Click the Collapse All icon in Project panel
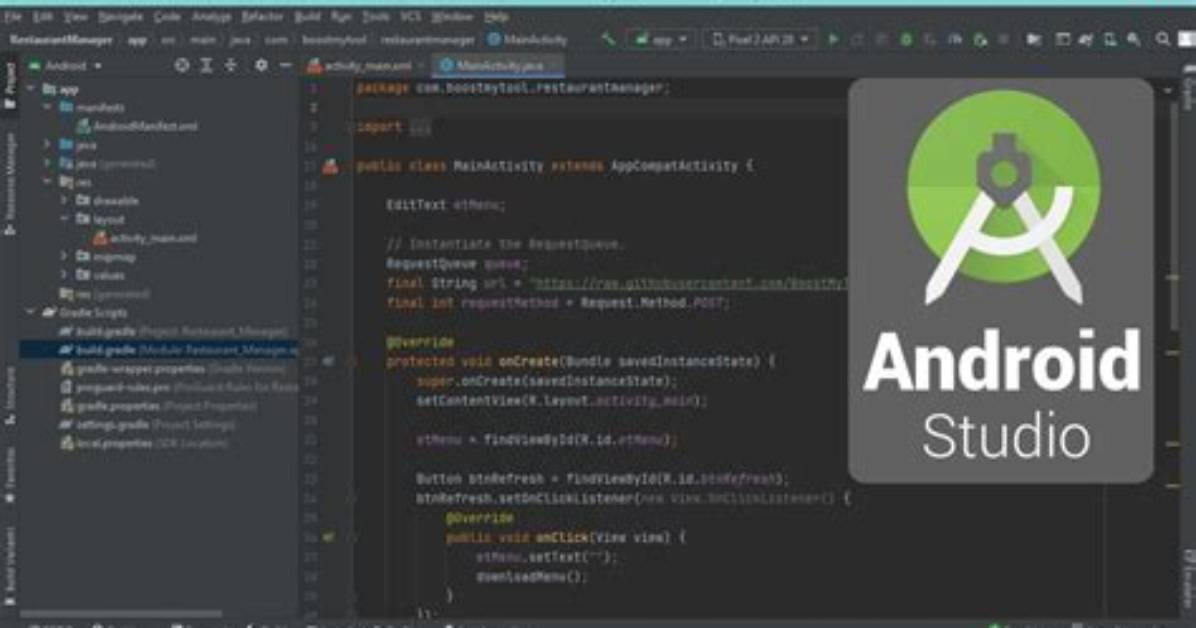 point(230,66)
